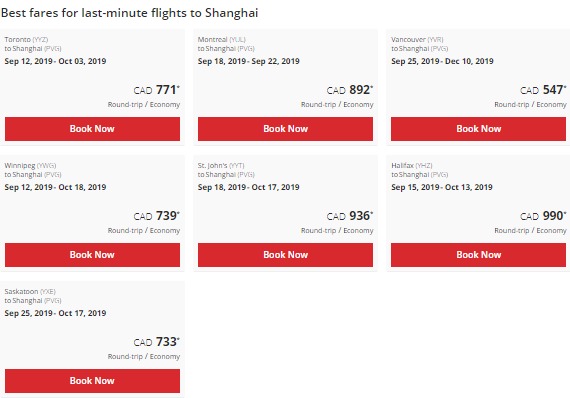Select the CAD 936 St. John's fare price
Image resolution: width=570 pixels, height=398 pixels.
tap(350, 216)
